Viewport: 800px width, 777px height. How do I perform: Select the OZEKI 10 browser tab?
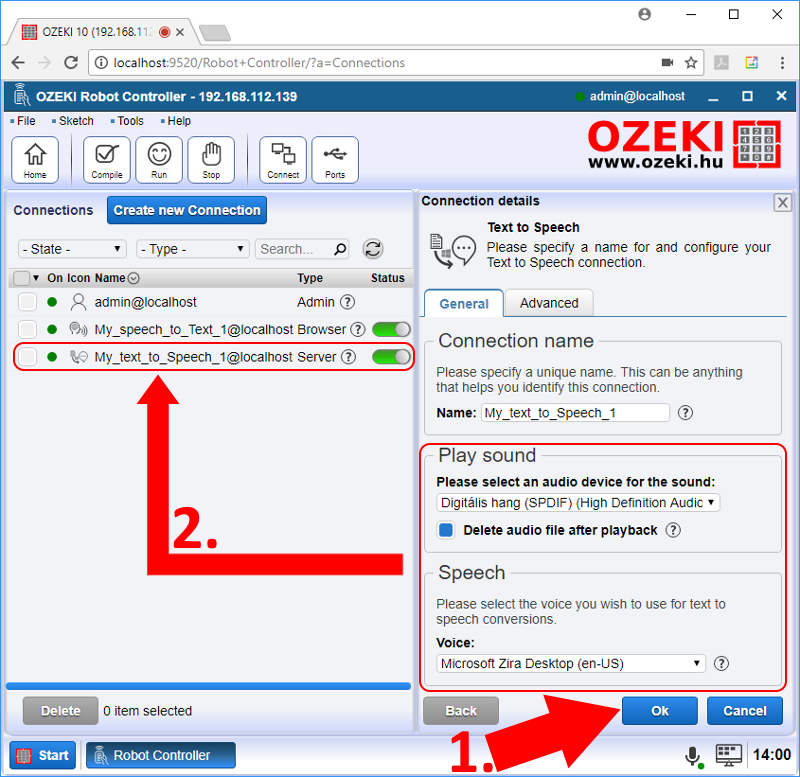click(102, 32)
